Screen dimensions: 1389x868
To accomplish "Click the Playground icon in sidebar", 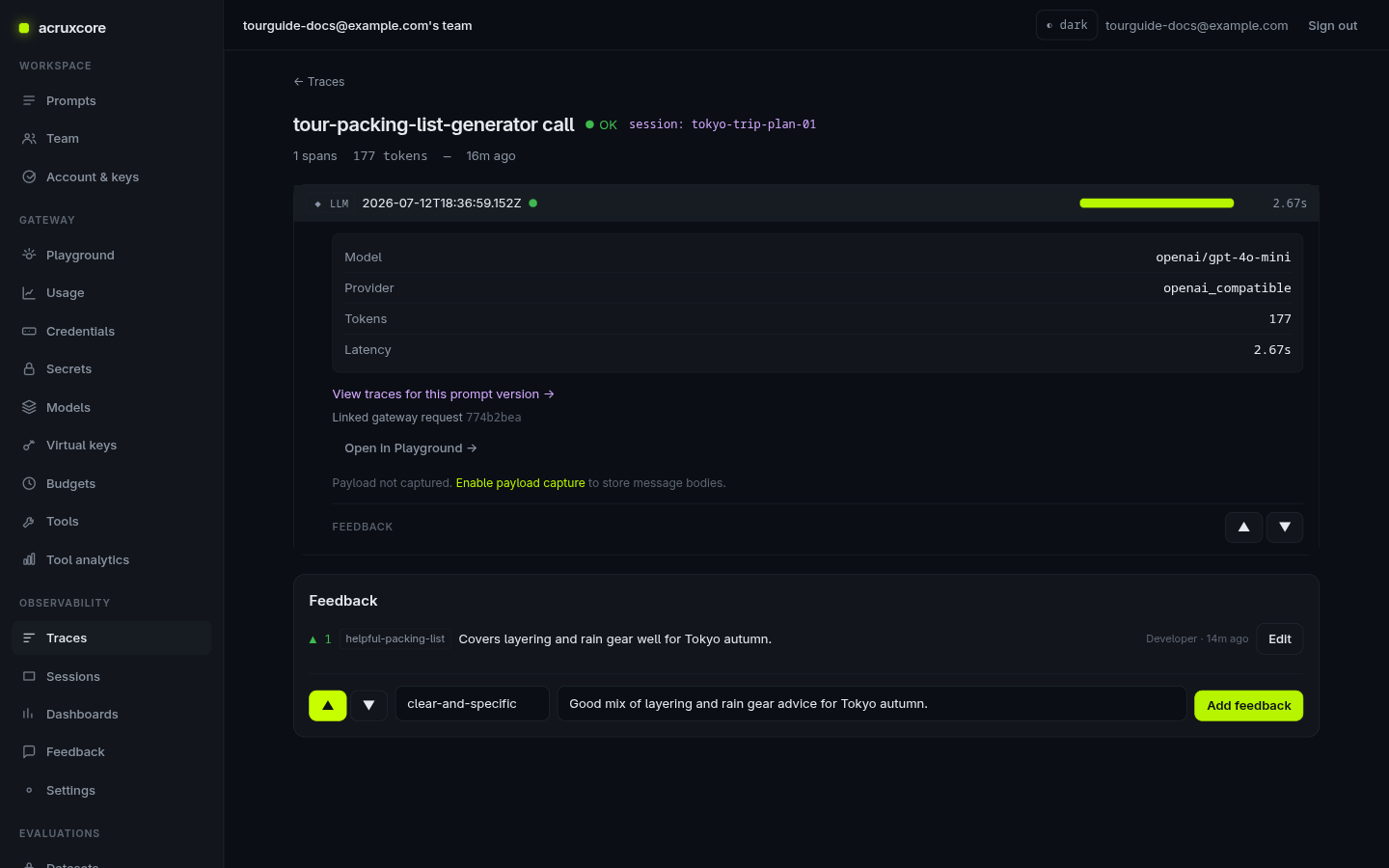I will coord(29,255).
